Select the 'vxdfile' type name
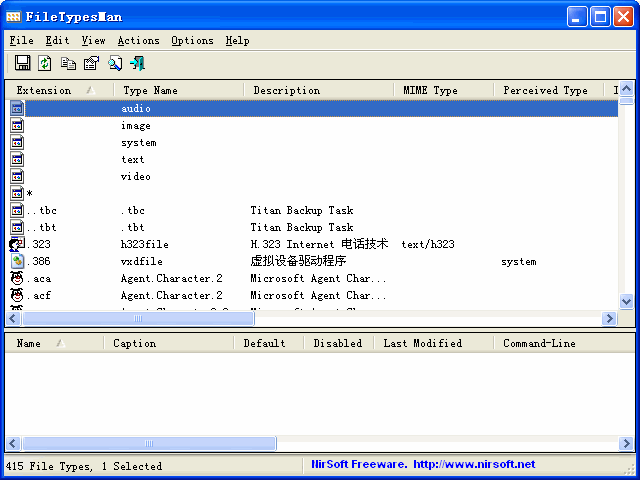This screenshot has height=480, width=640. point(142,261)
